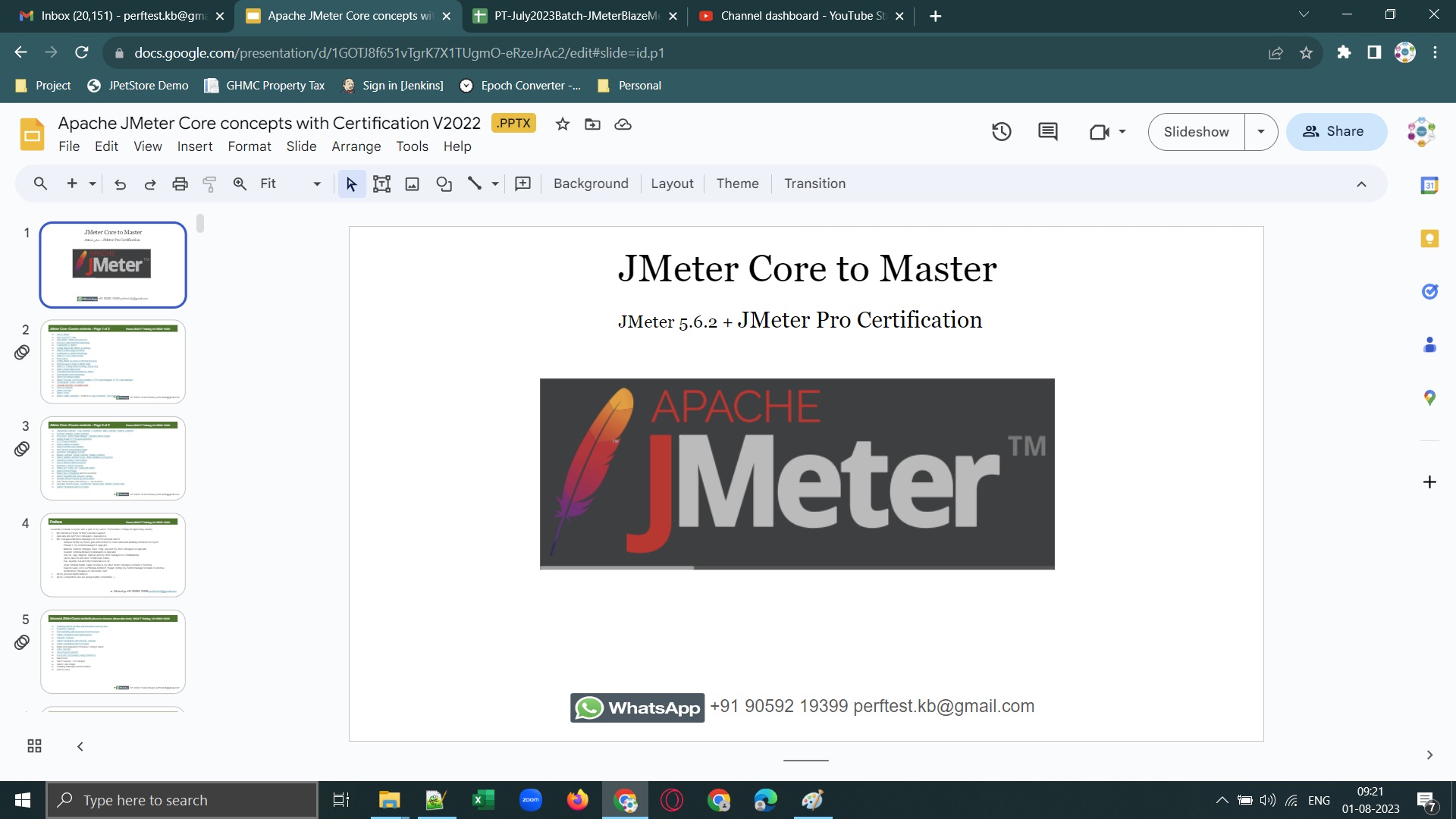Click the Undo arrow icon
The height and width of the screenshot is (819, 1456).
[x=120, y=184]
